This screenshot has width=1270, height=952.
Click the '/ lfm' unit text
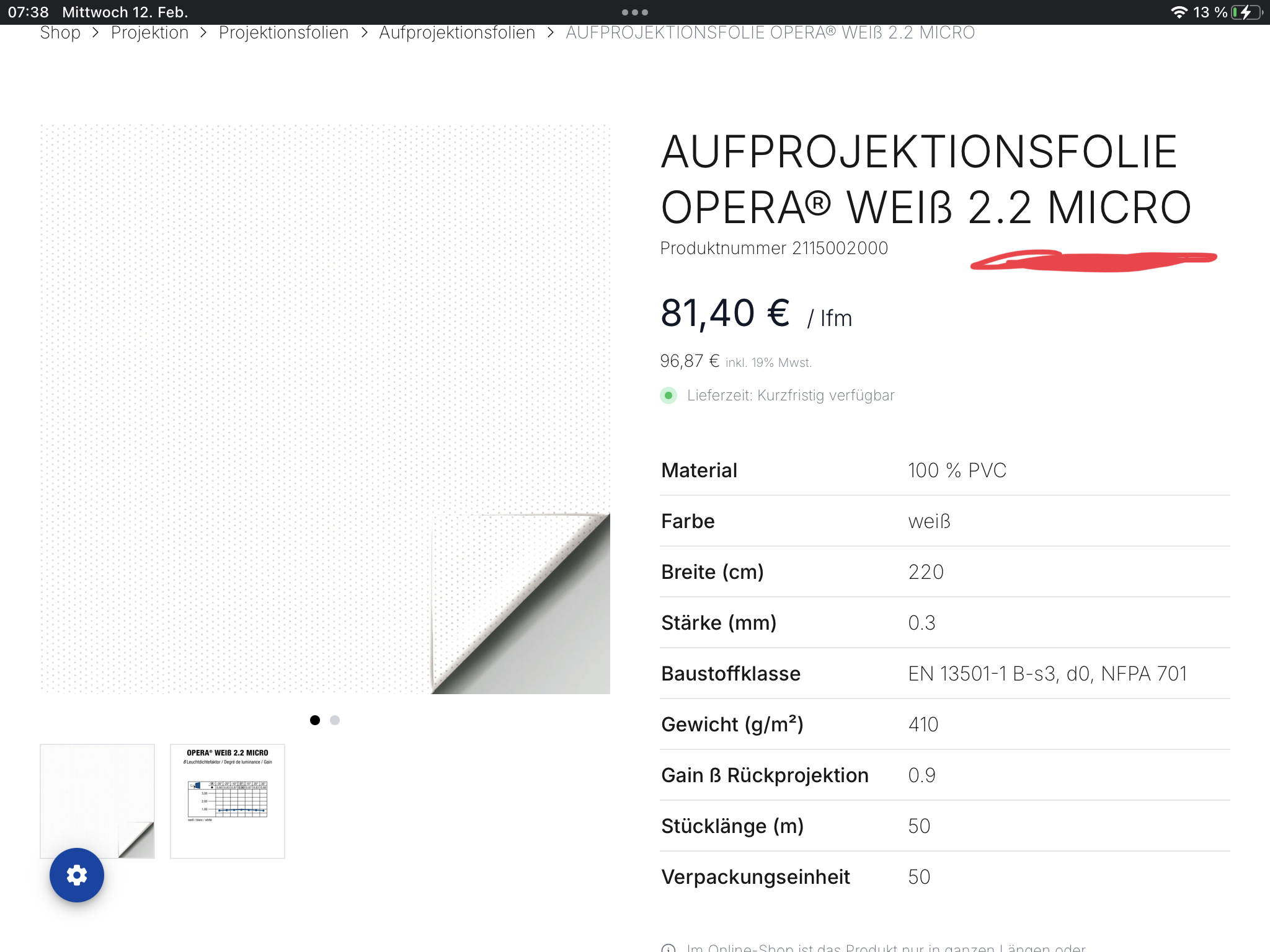pyautogui.click(x=830, y=319)
